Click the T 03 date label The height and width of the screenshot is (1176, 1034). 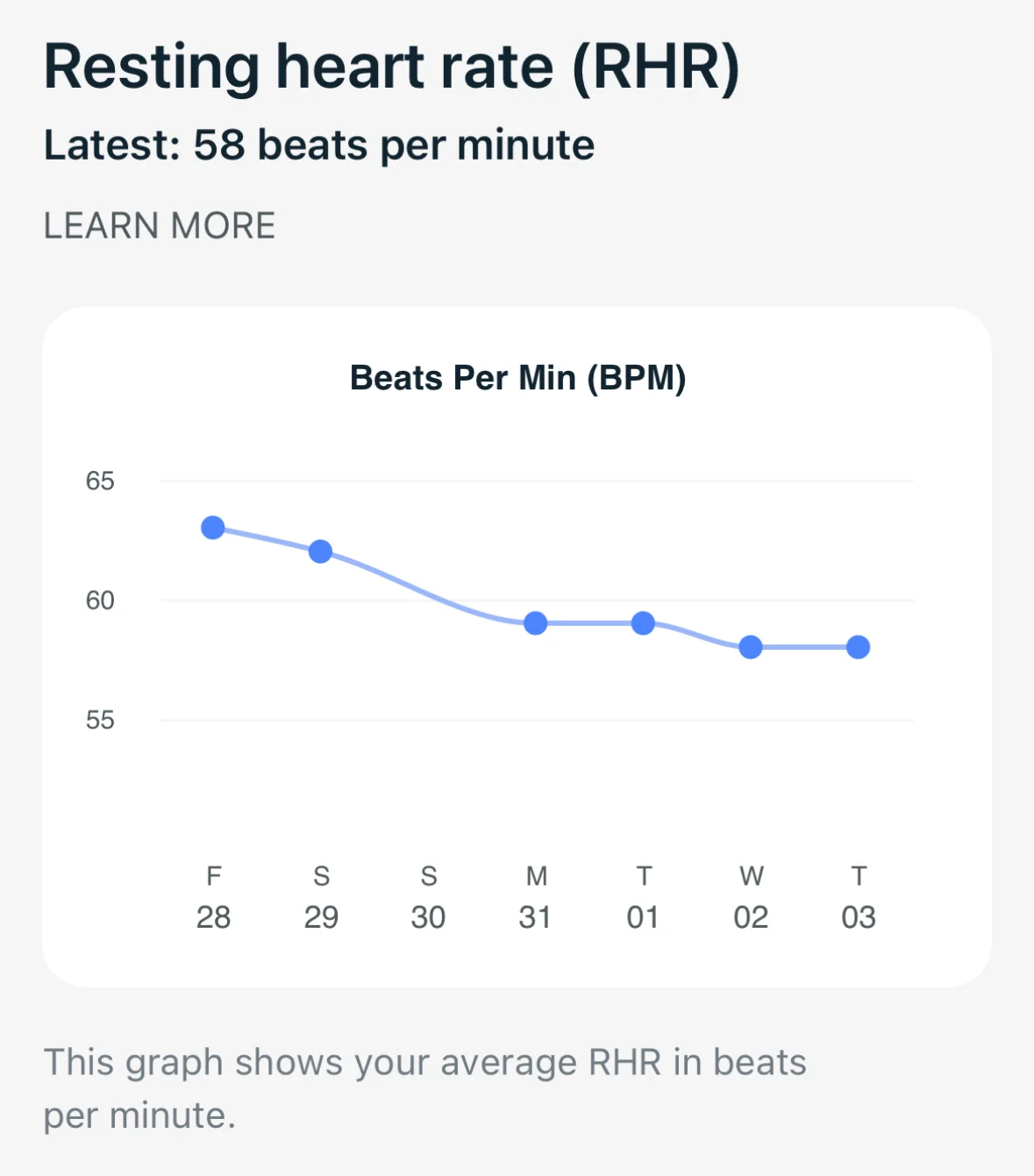coord(859,897)
